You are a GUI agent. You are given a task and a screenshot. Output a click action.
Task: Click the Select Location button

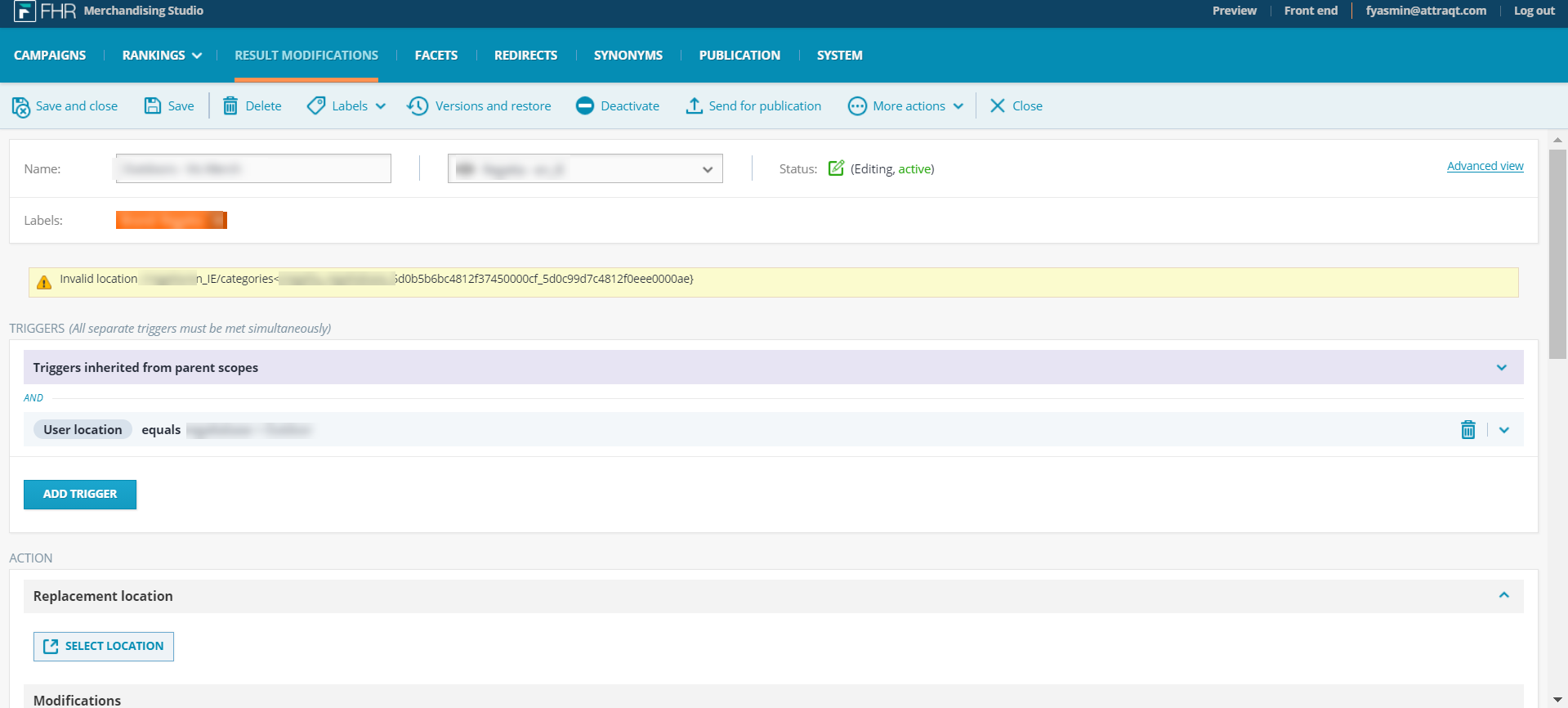coord(104,647)
